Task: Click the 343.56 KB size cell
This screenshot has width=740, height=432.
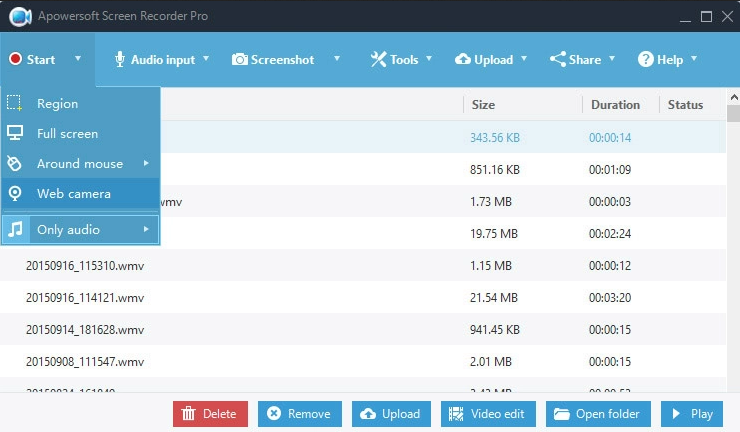Action: coord(495,137)
